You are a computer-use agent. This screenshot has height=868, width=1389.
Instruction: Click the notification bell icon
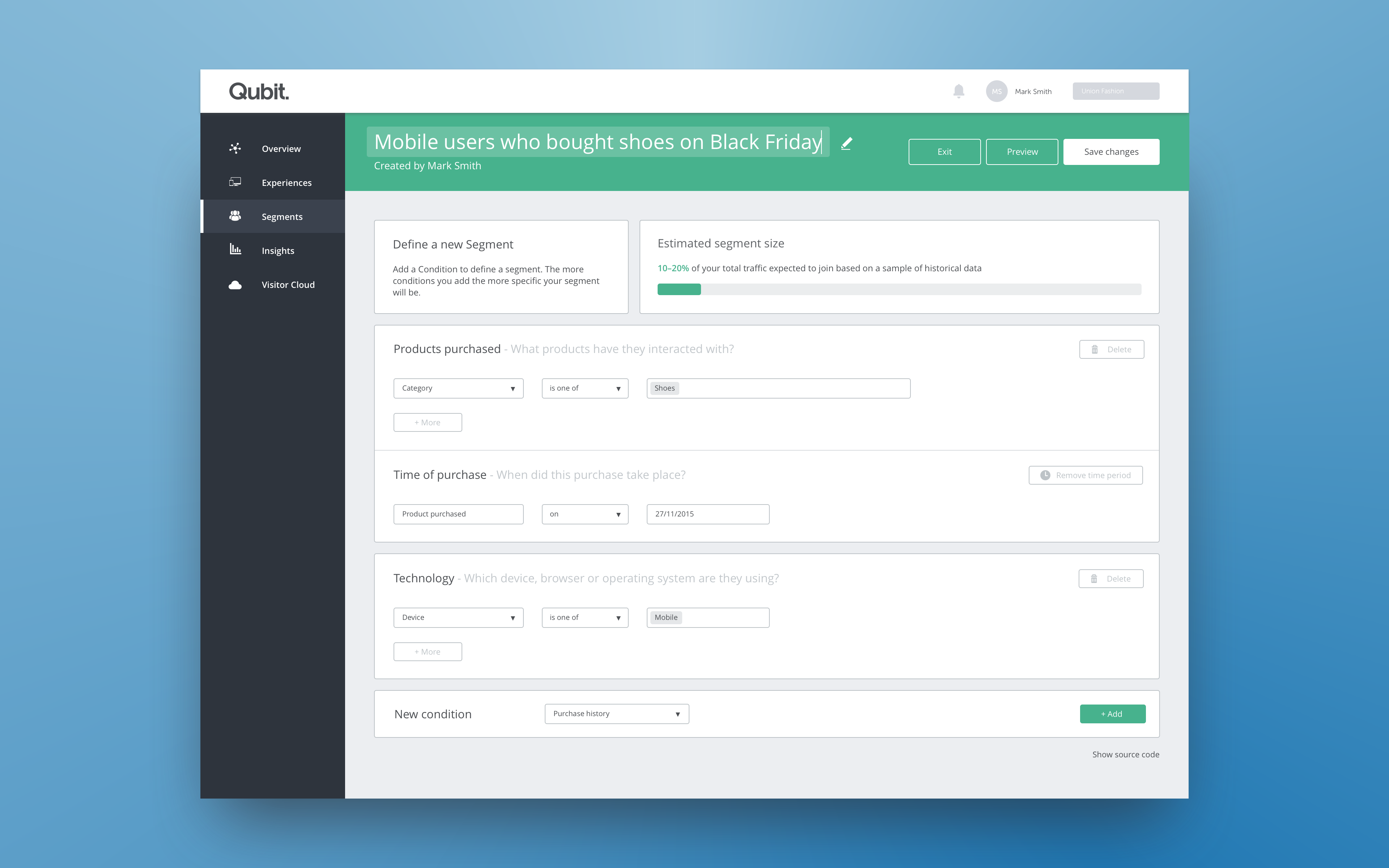point(959,91)
